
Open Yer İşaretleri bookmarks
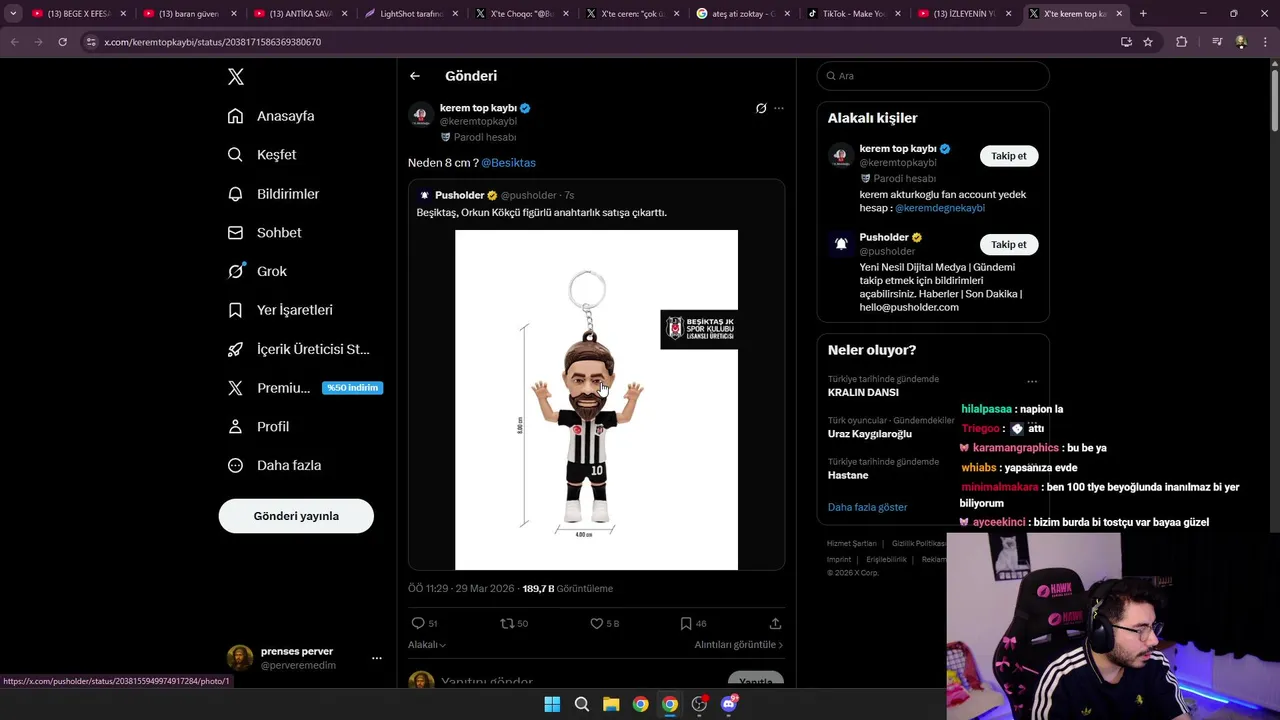280,310
